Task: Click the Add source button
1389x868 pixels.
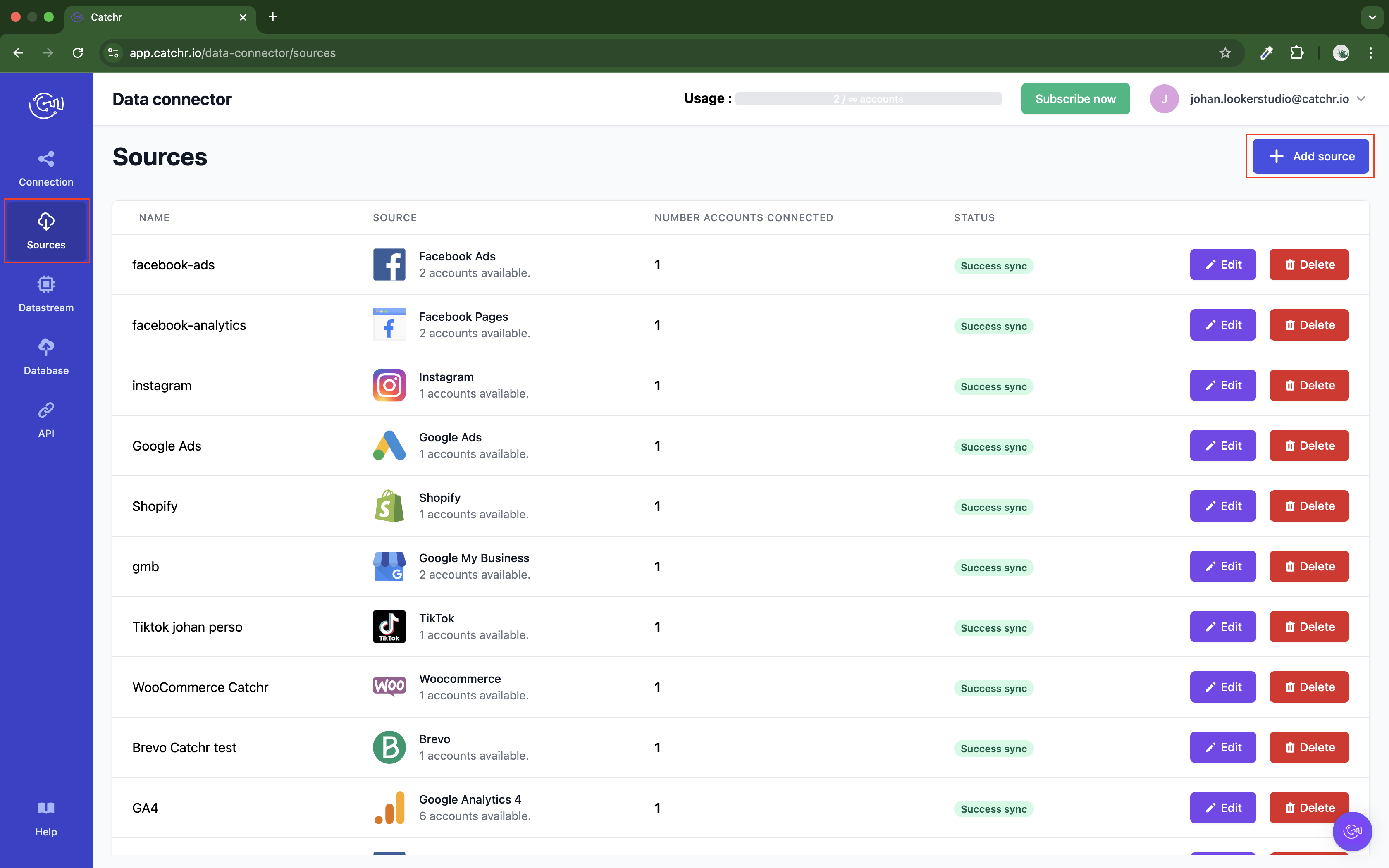Action: [1310, 156]
